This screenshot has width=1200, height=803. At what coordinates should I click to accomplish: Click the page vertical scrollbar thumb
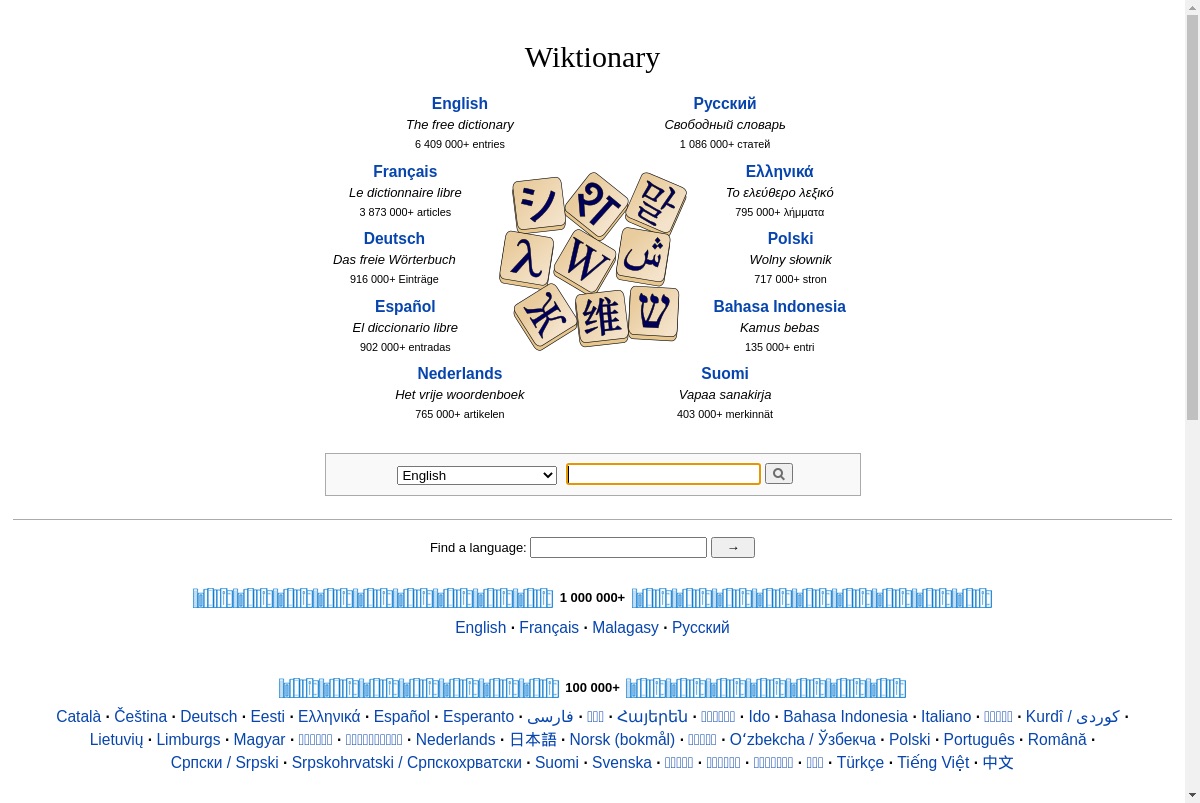tap(1192, 216)
